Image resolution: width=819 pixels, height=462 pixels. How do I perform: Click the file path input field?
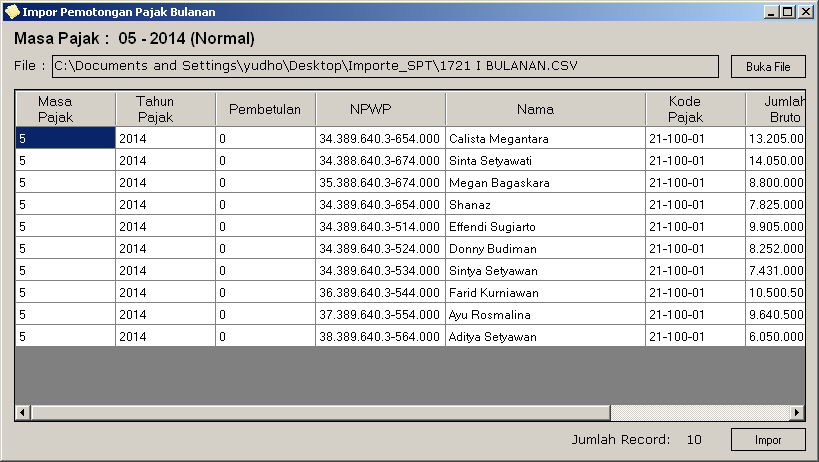pos(385,66)
